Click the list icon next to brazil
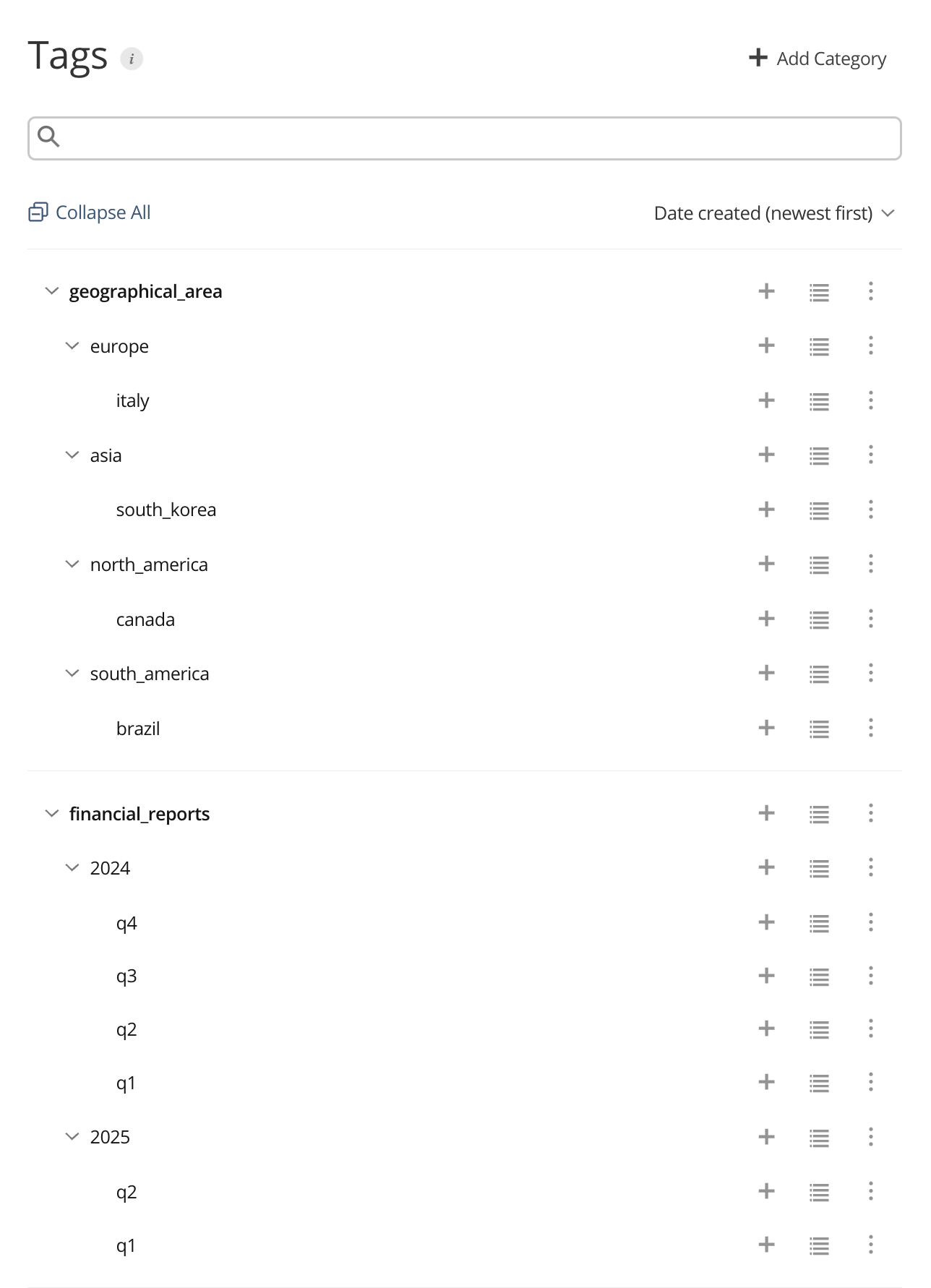 [x=818, y=729]
